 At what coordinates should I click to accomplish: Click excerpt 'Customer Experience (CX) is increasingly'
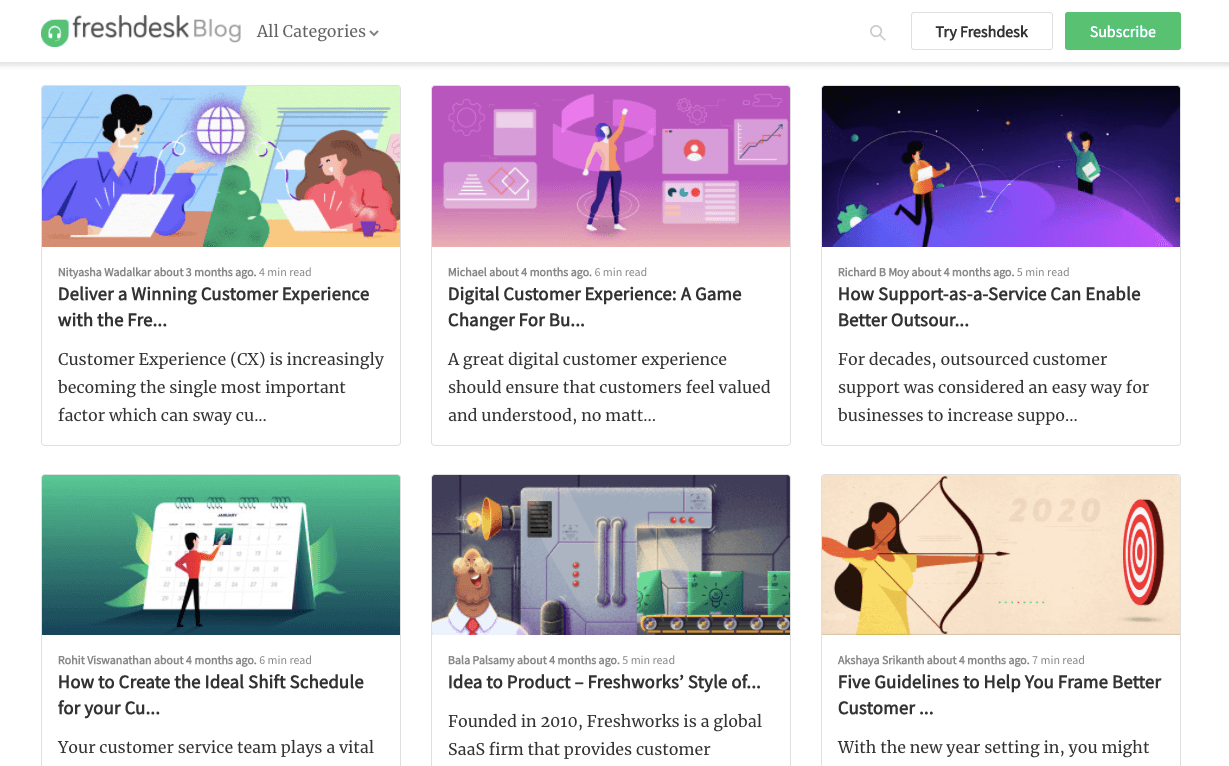click(221, 387)
